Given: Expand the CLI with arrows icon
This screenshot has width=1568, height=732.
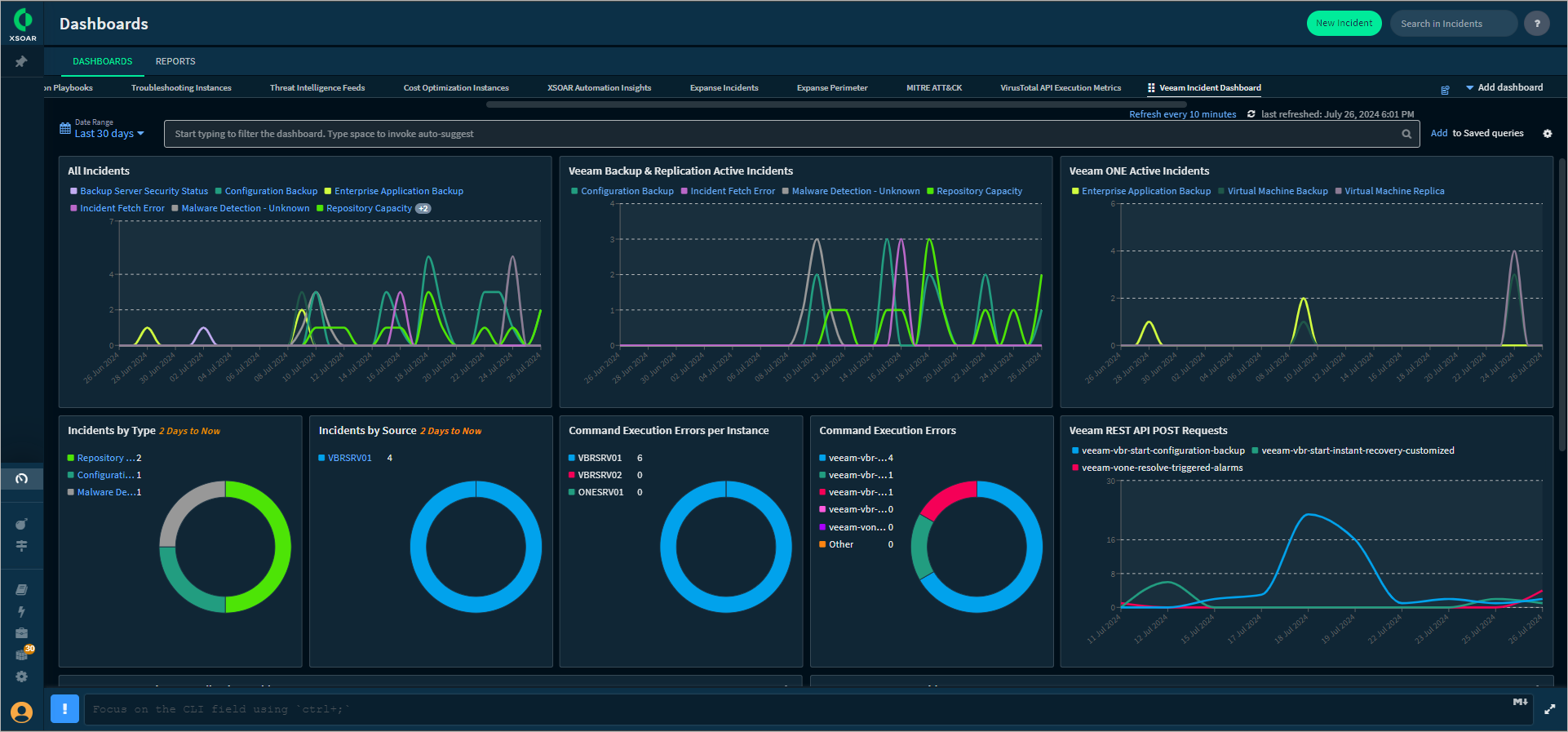Looking at the screenshot, I should tap(1550, 709).
